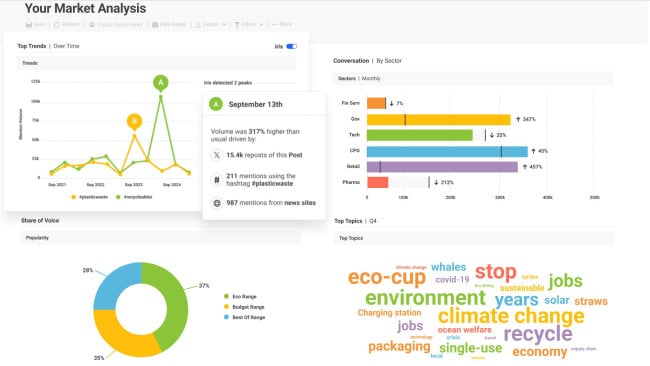Image resolution: width=650 pixels, height=366 pixels.
Task: Open the Post link in reposts line
Action: tap(296, 155)
